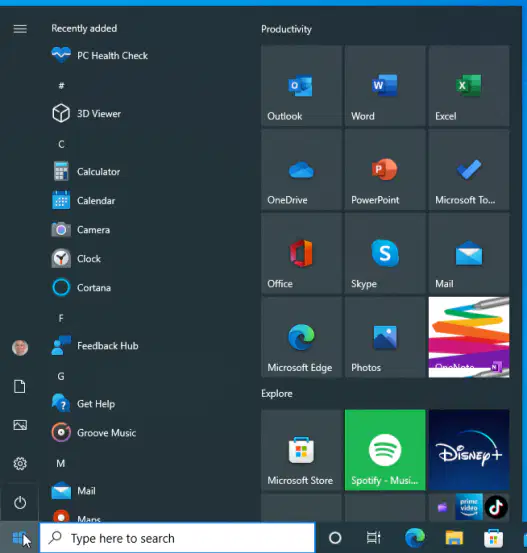Open the Prime Video small tile
This screenshot has width=527, height=553.
[x=469, y=507]
